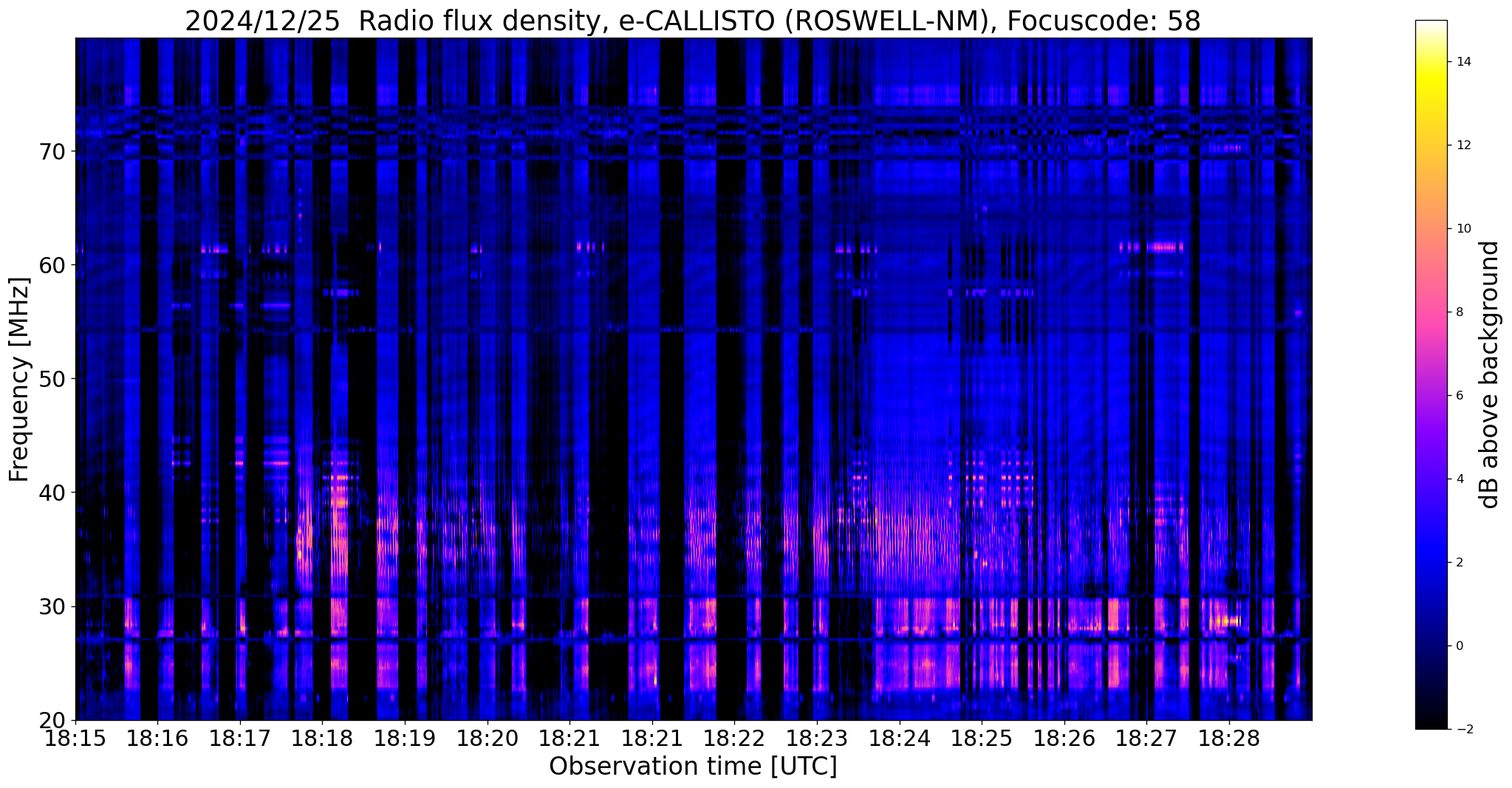
Task: Select the 18:25 time tick label
Action: click(x=982, y=739)
